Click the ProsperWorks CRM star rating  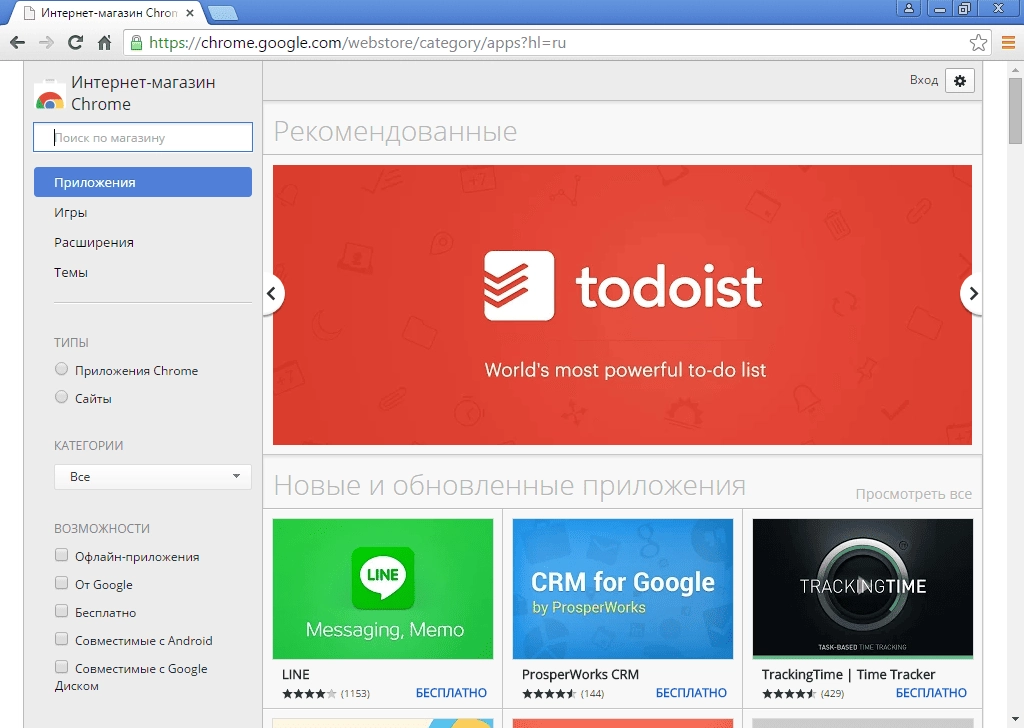point(549,693)
